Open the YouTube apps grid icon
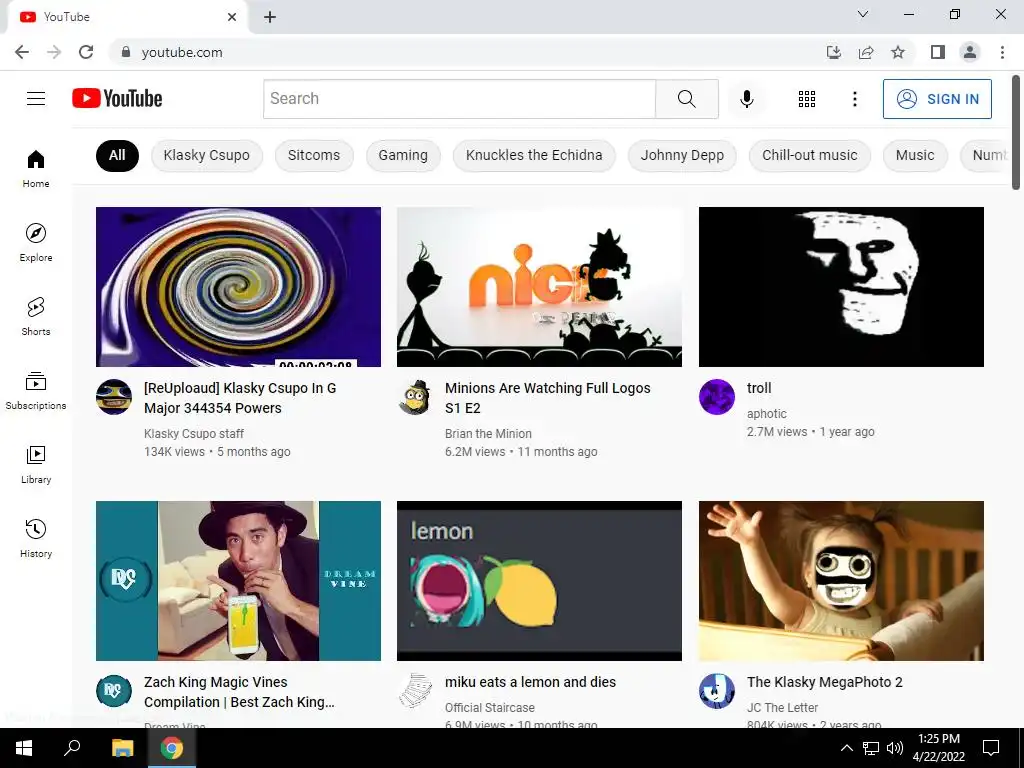Viewport: 1024px width, 768px height. click(x=807, y=99)
